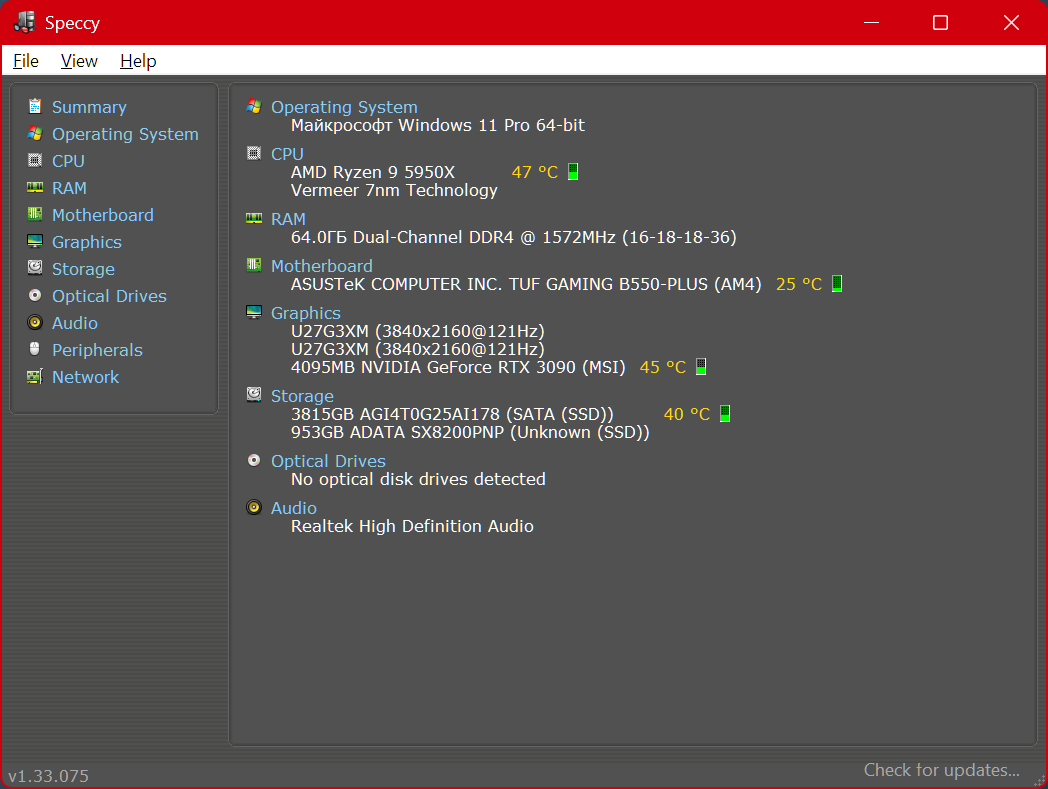Show Storage details from sidebar
This screenshot has width=1048, height=789.
(x=84, y=269)
